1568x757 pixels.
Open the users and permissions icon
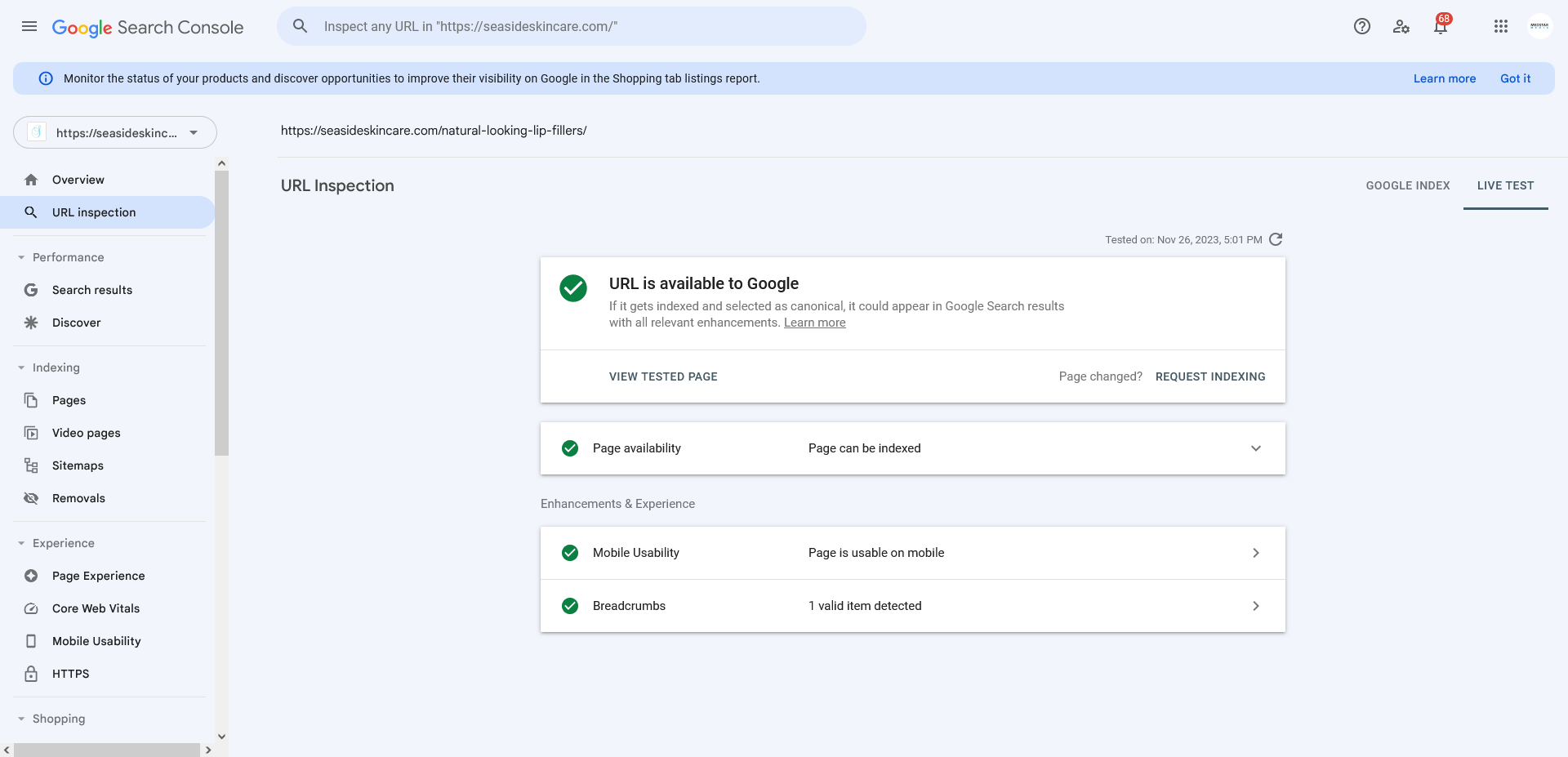coord(1401,26)
